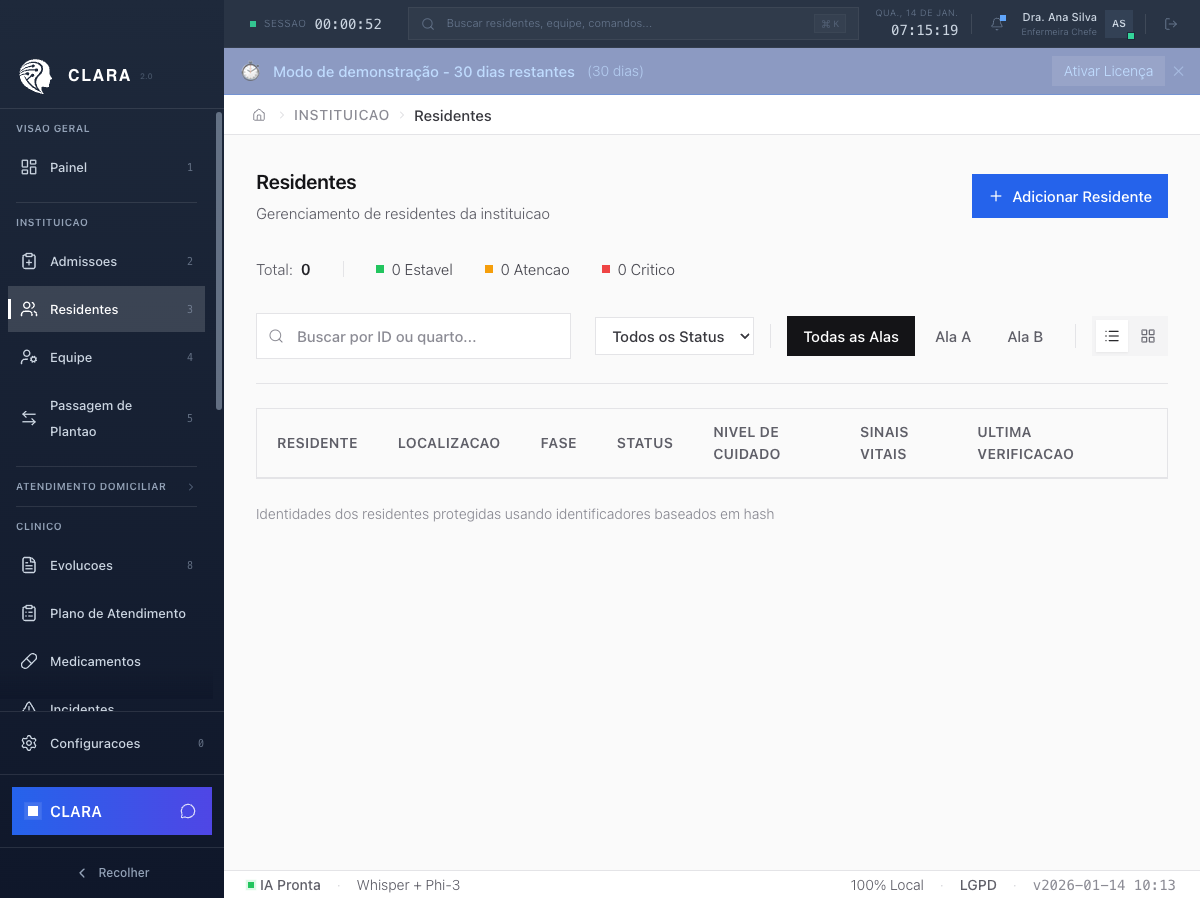Click the Configuracoes gear icon
Screen dimensions: 1200x898
tap(29, 743)
